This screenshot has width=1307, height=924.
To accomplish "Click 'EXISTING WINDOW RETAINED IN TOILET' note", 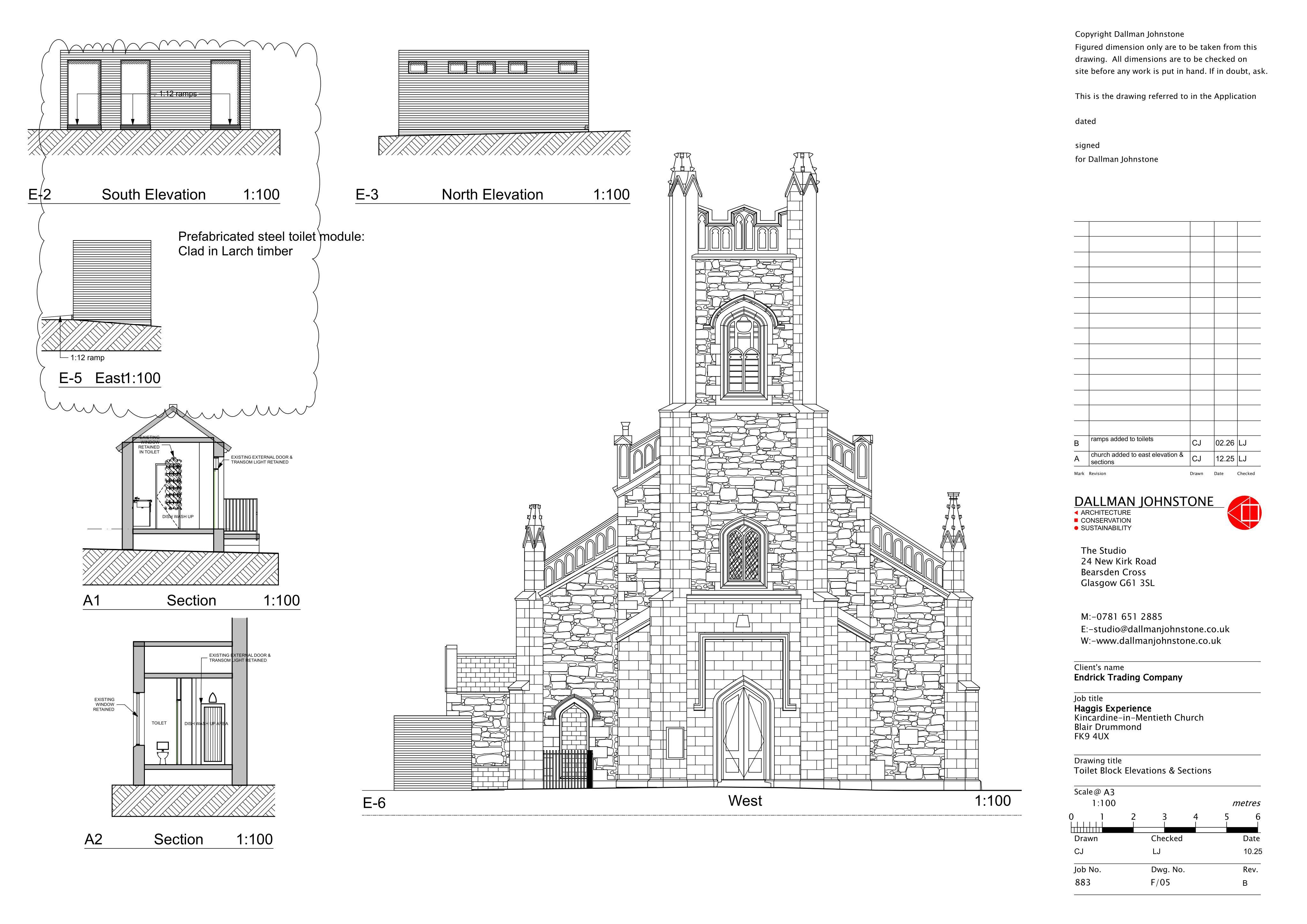I will 149,444.
